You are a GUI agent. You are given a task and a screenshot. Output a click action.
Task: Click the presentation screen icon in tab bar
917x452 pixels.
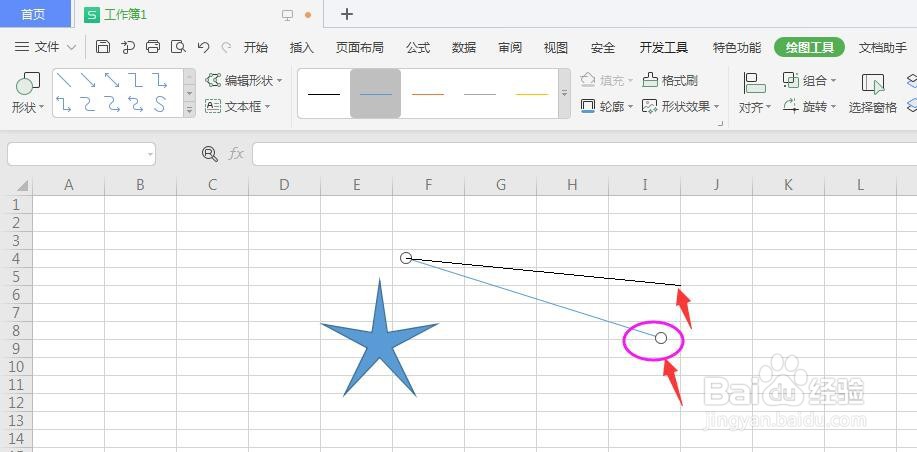tap(287, 15)
